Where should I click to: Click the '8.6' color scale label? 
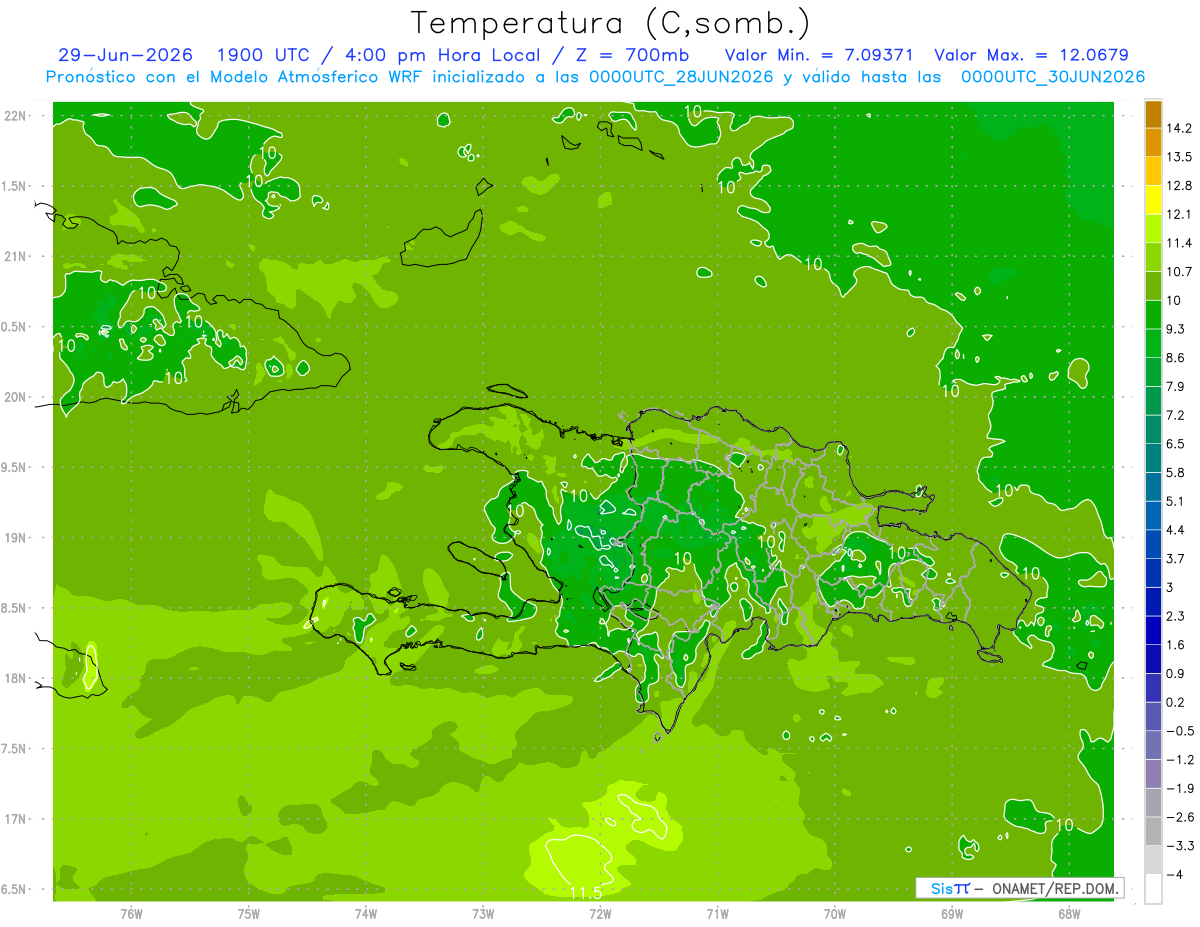click(x=1176, y=358)
